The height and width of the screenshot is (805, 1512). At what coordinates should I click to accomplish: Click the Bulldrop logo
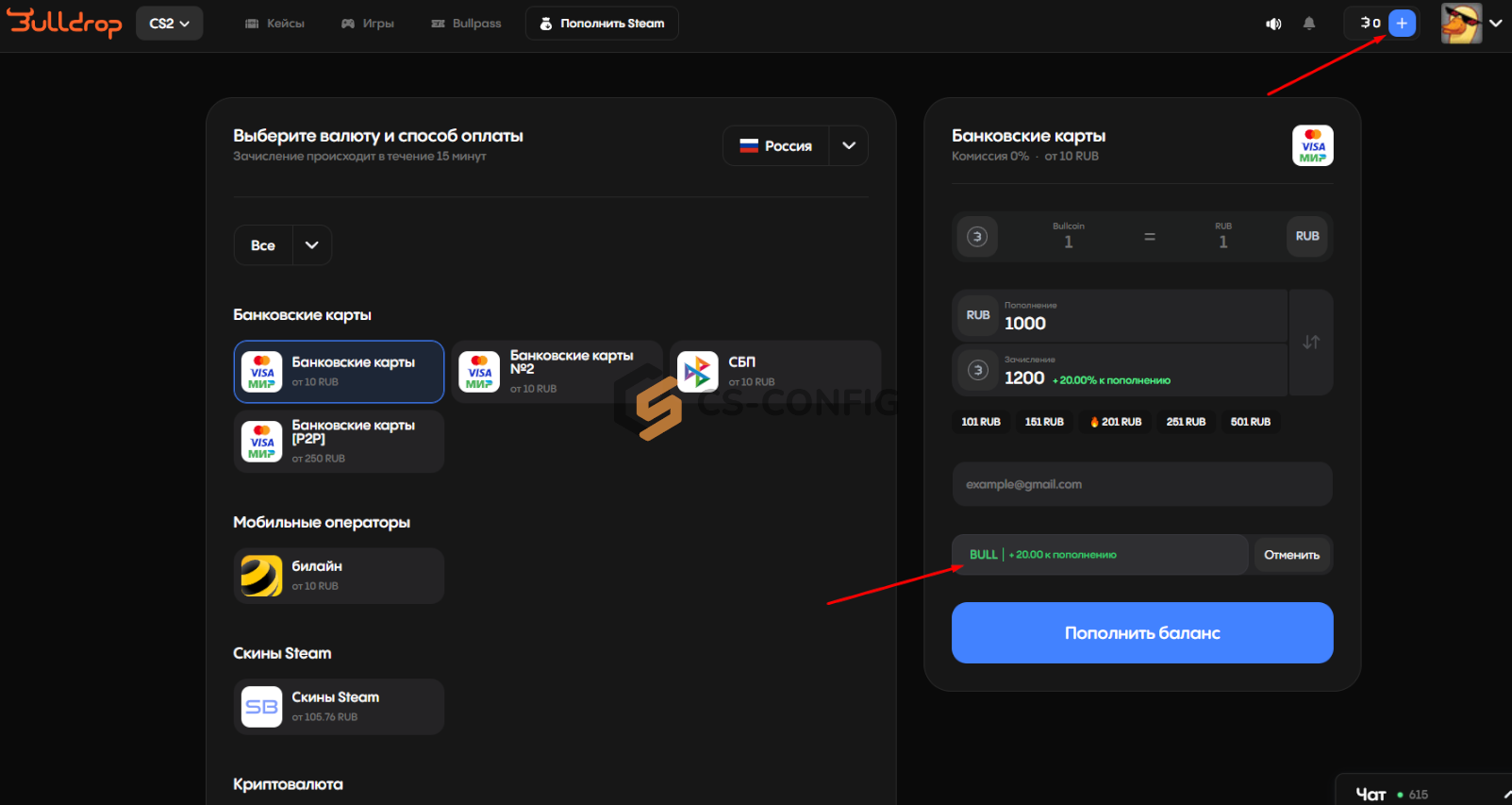click(64, 23)
